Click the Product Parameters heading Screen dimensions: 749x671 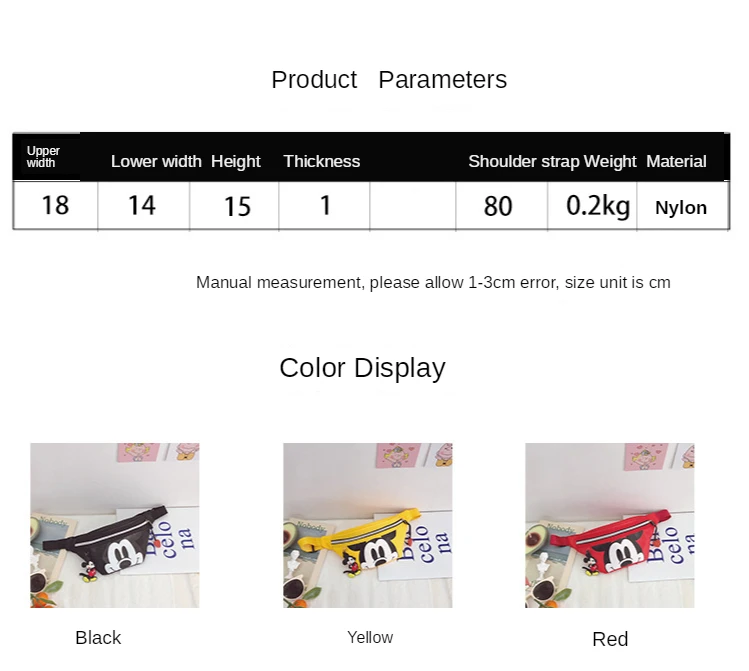pos(389,79)
